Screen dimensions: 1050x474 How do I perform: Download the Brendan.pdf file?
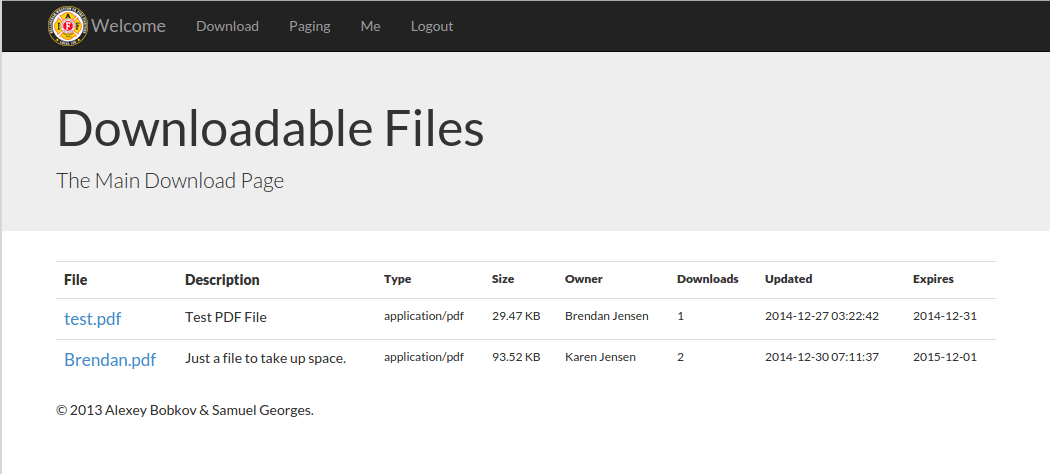110,360
